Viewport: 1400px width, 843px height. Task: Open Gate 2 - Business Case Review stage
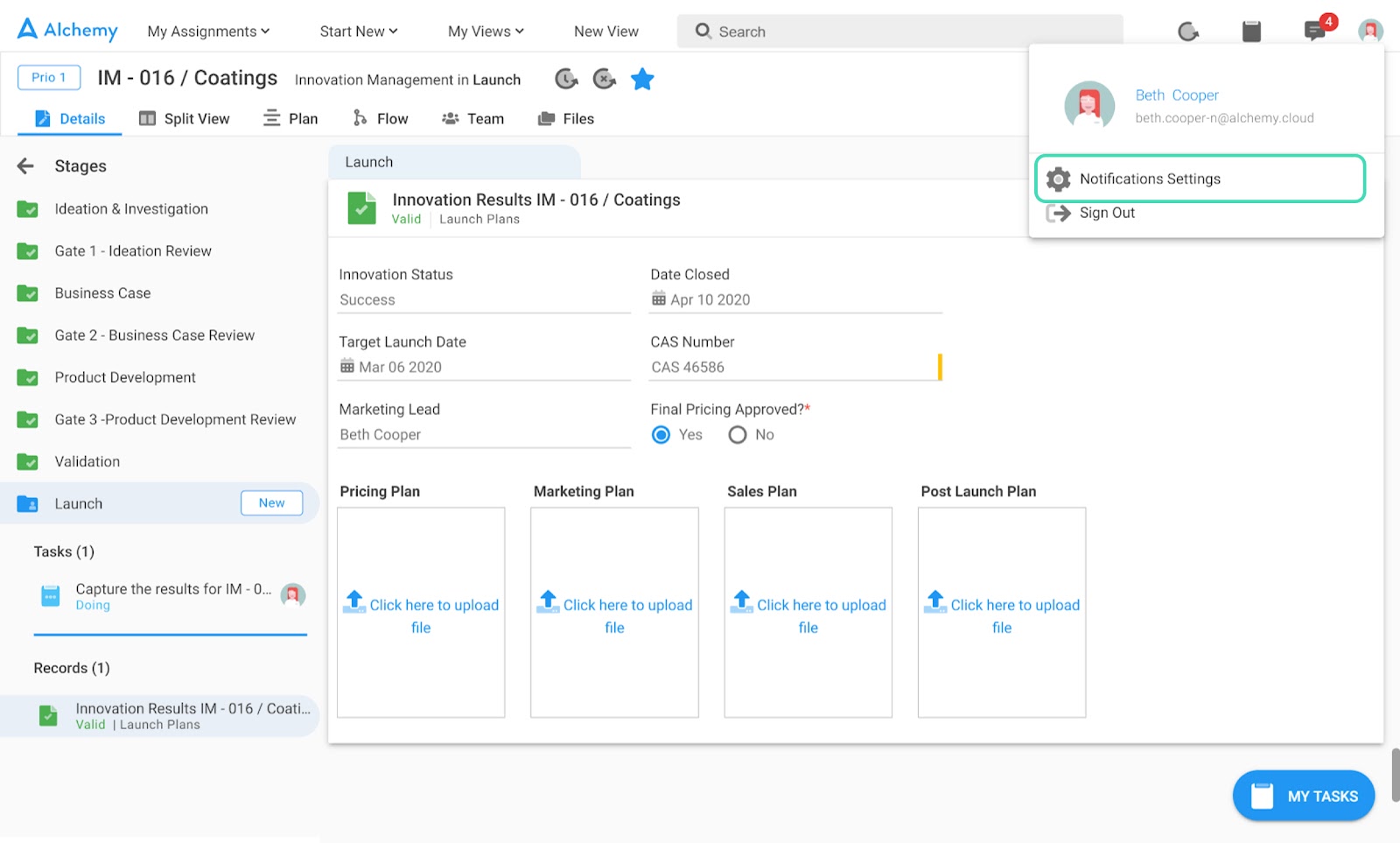pyautogui.click(x=154, y=335)
